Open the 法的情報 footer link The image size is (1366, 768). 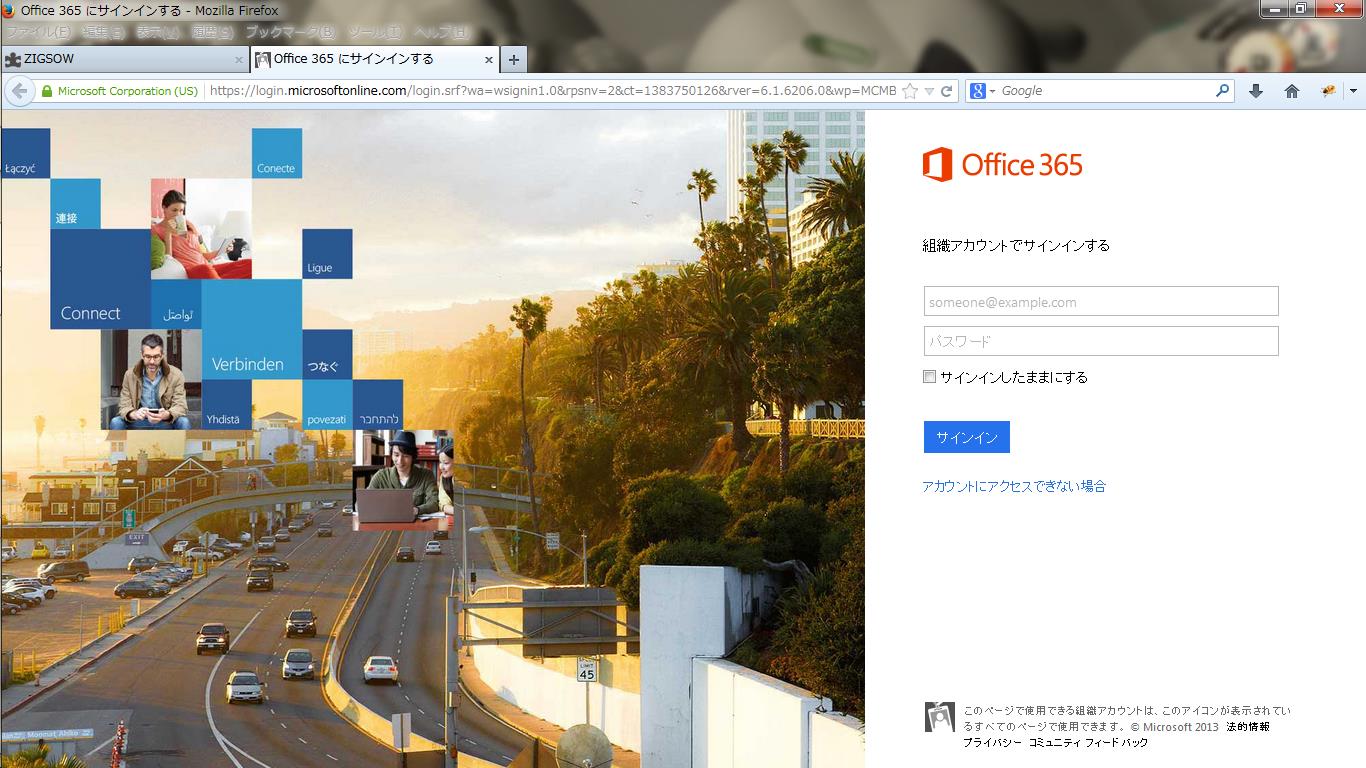point(1248,727)
